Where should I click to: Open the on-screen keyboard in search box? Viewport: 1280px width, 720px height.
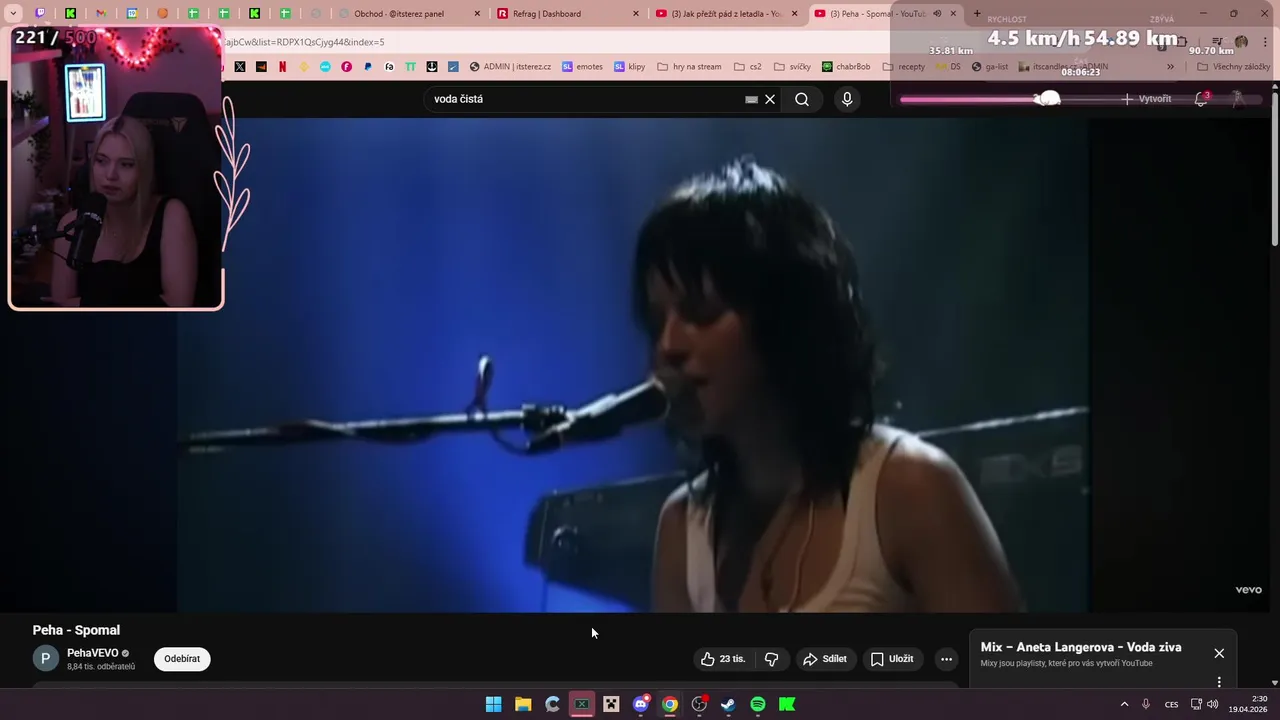[752, 99]
